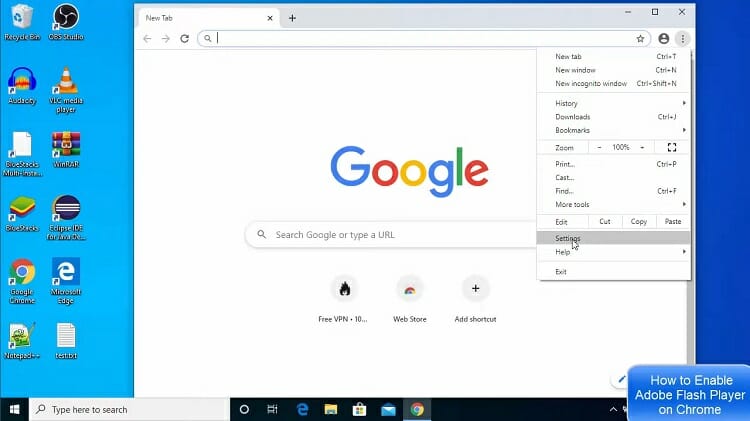This screenshot has height=421, width=750.
Task: Decrease zoom with minus button
Action: 599,147
